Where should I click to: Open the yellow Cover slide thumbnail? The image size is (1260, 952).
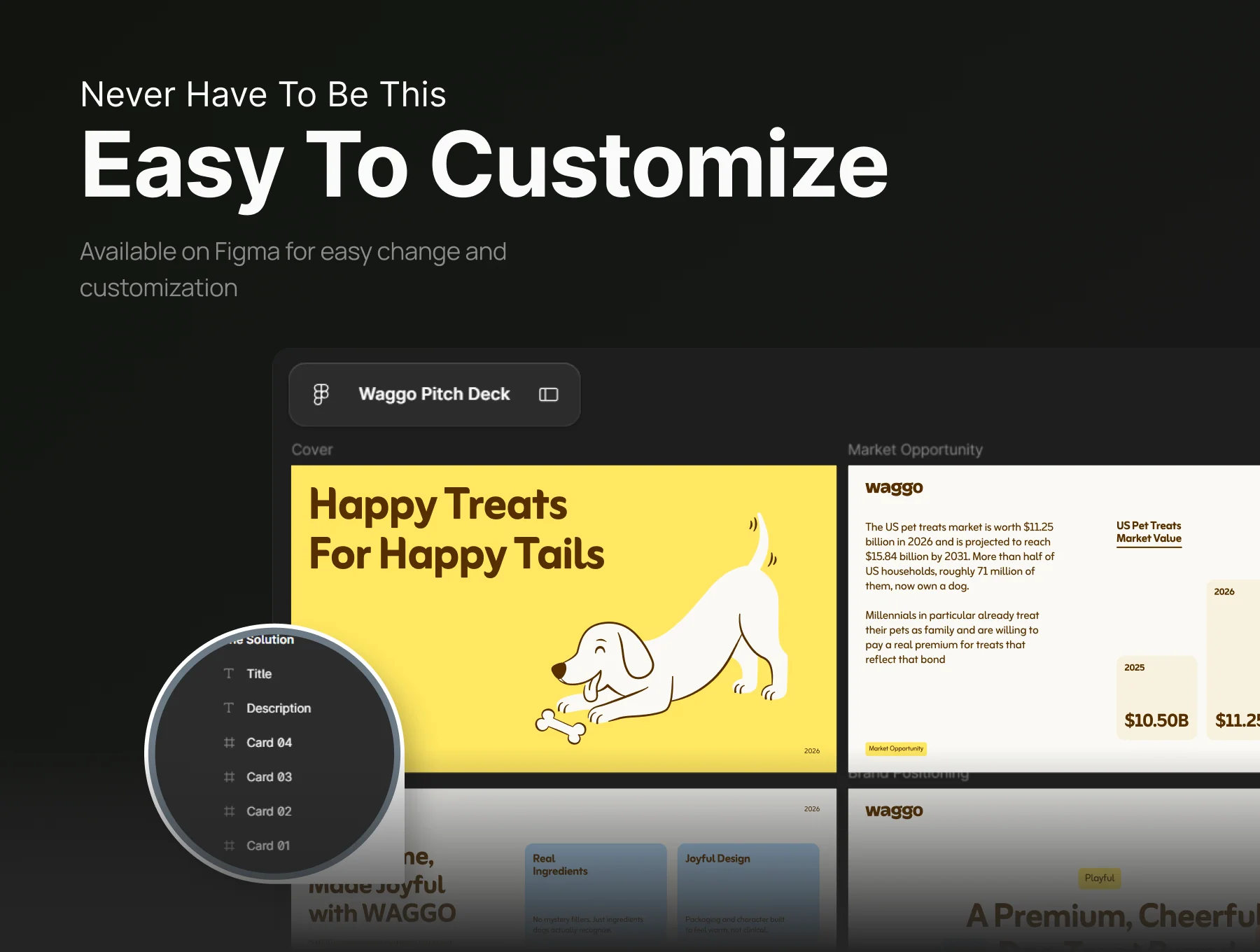point(563,619)
